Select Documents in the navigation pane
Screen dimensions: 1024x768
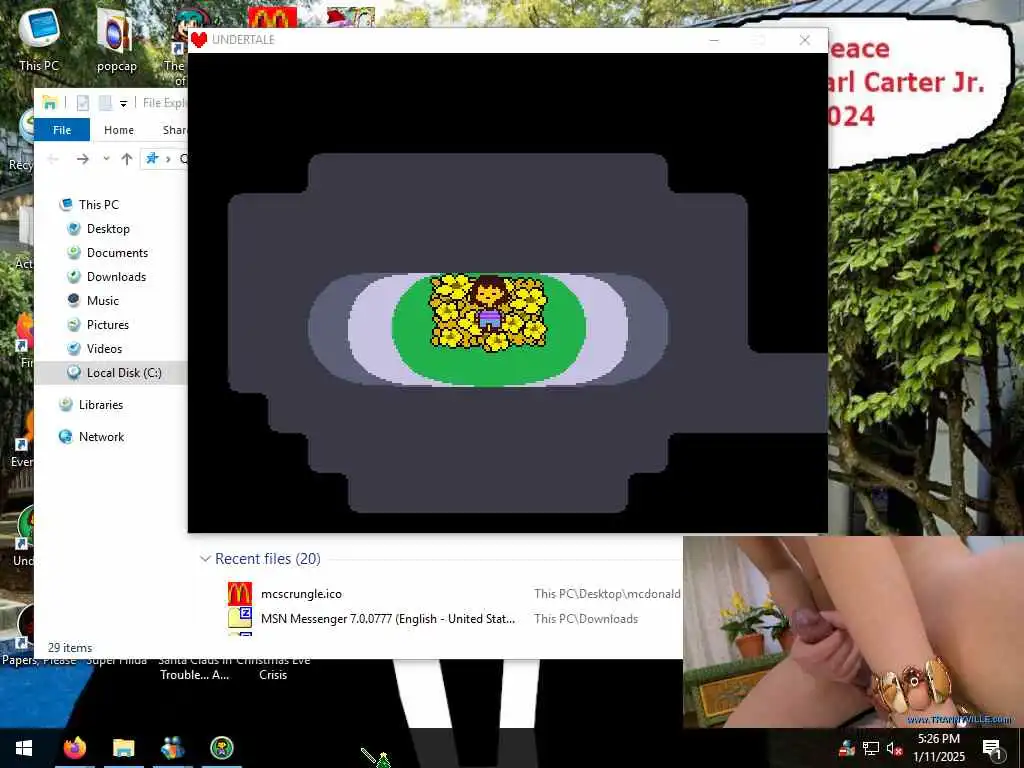117,253
